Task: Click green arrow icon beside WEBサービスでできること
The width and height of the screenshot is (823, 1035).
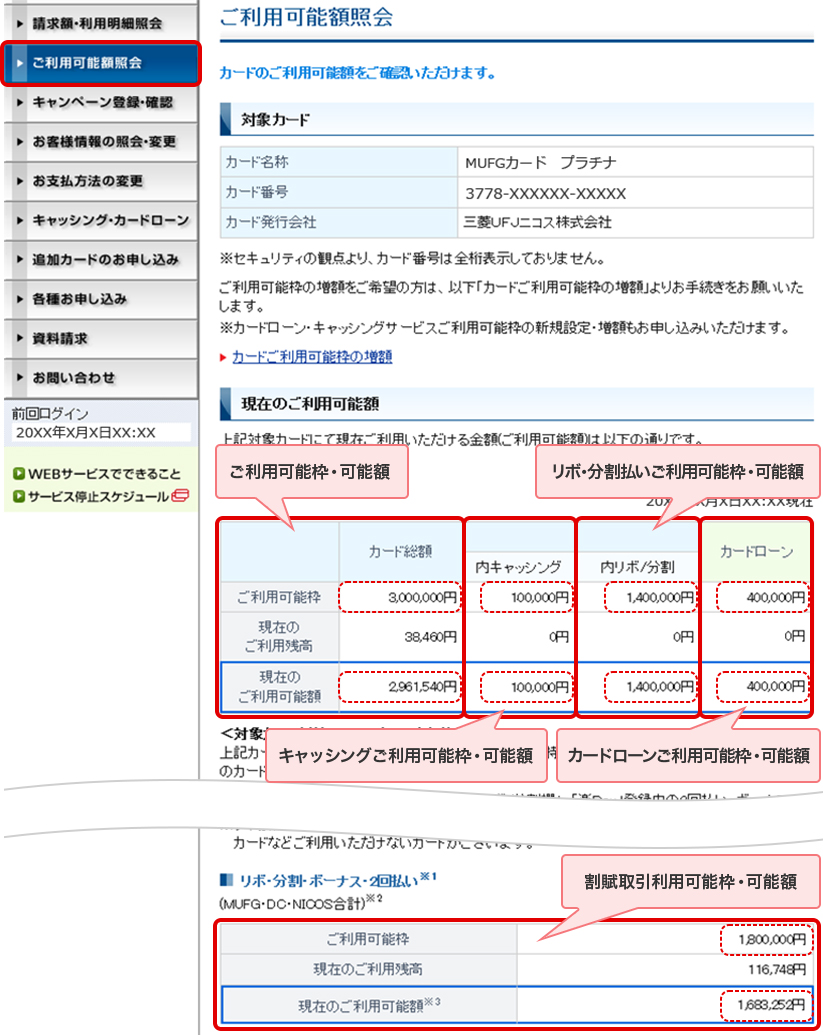Action: click(x=19, y=474)
